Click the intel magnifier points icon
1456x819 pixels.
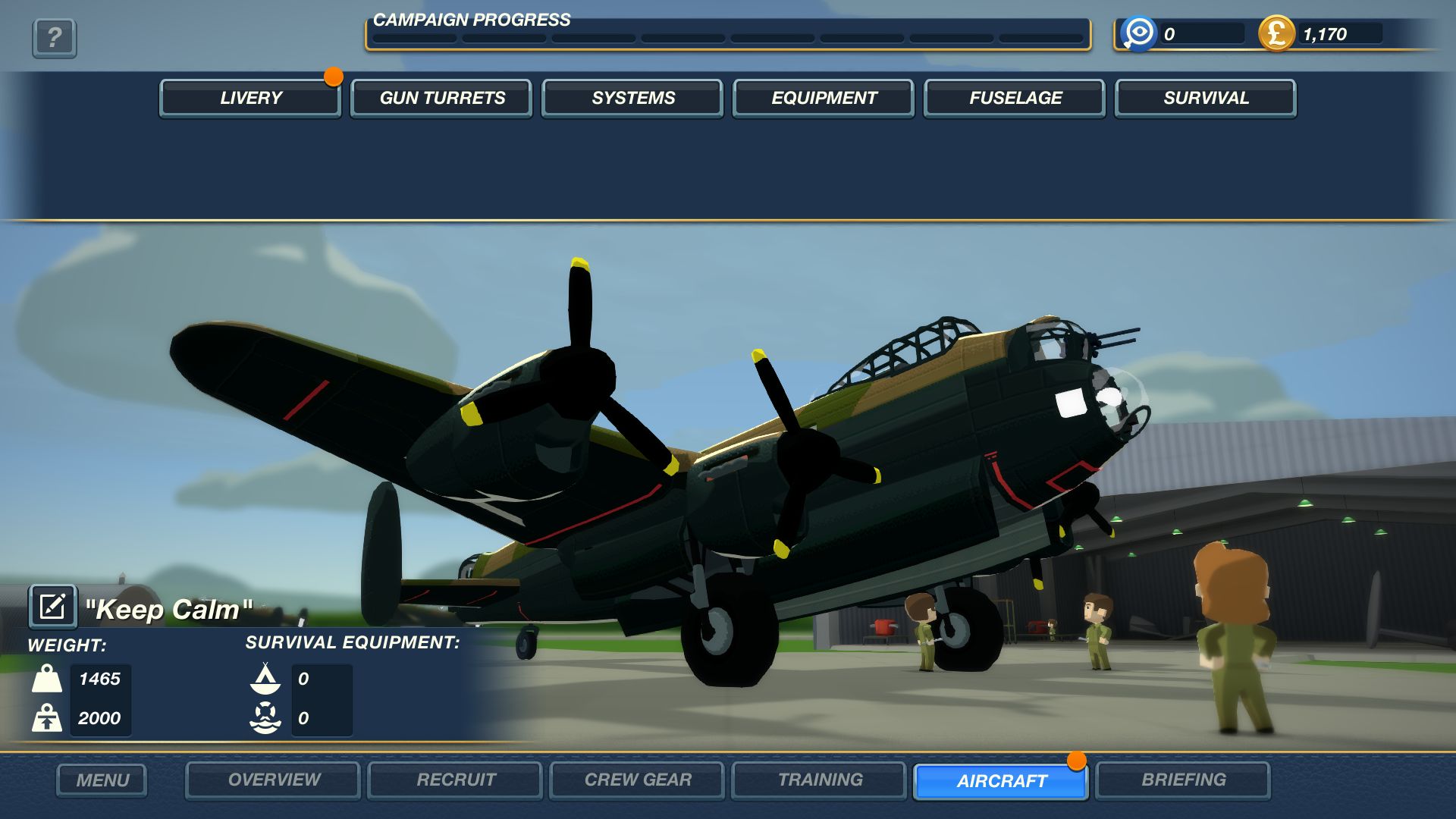point(1138,33)
